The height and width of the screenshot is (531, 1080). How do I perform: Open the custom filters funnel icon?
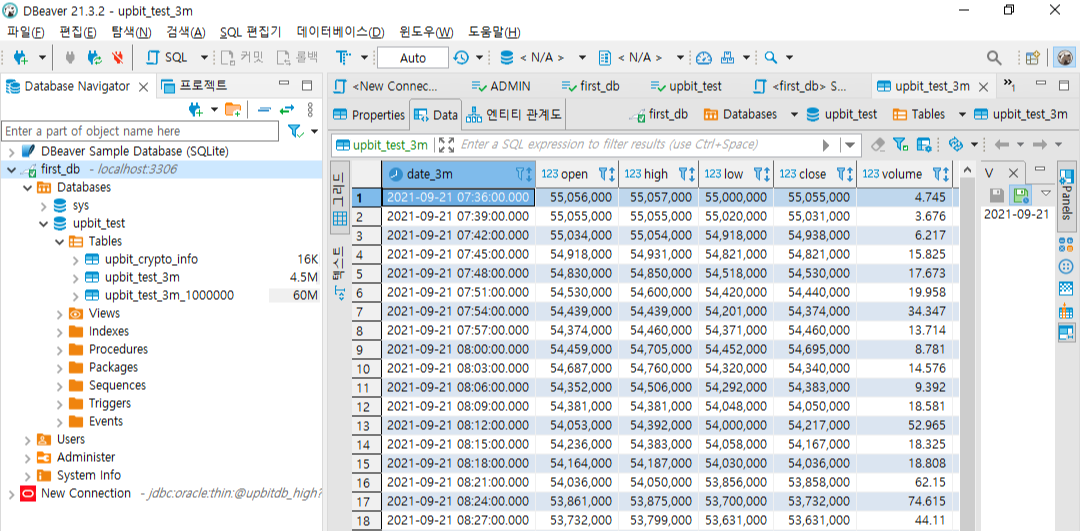[x=900, y=145]
